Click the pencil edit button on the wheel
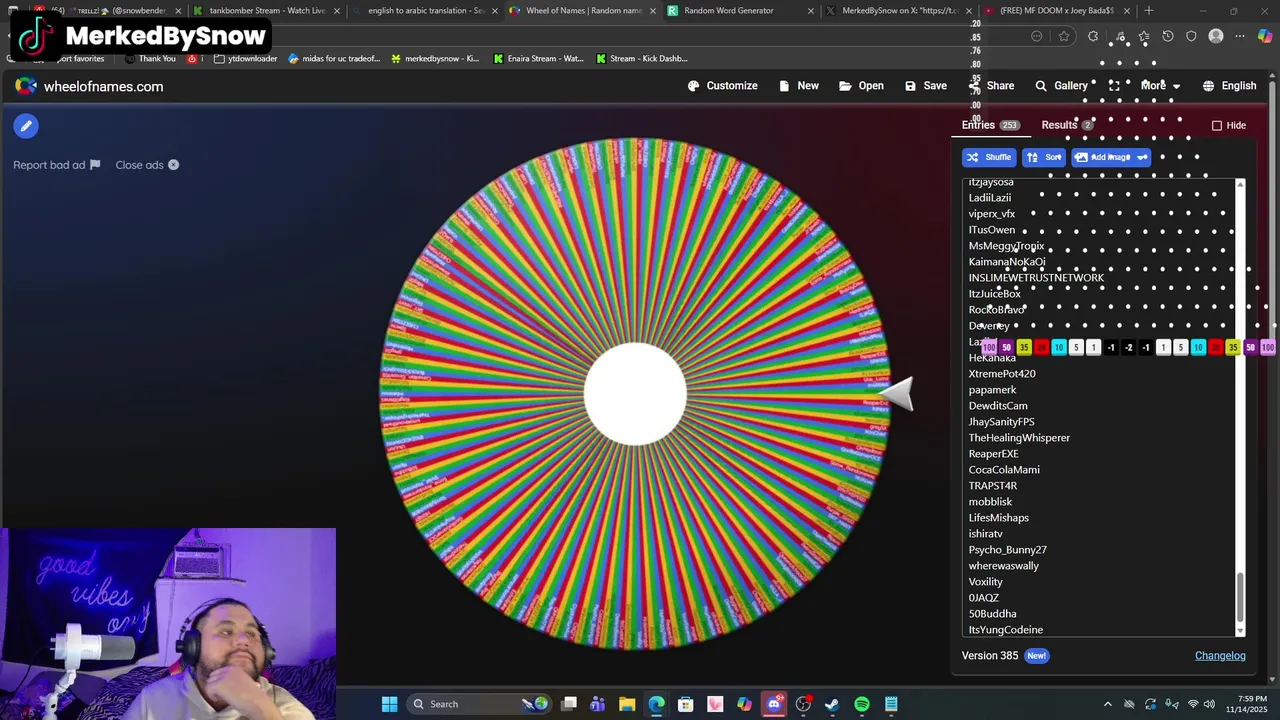Screen dimensions: 1280x720 (26, 125)
